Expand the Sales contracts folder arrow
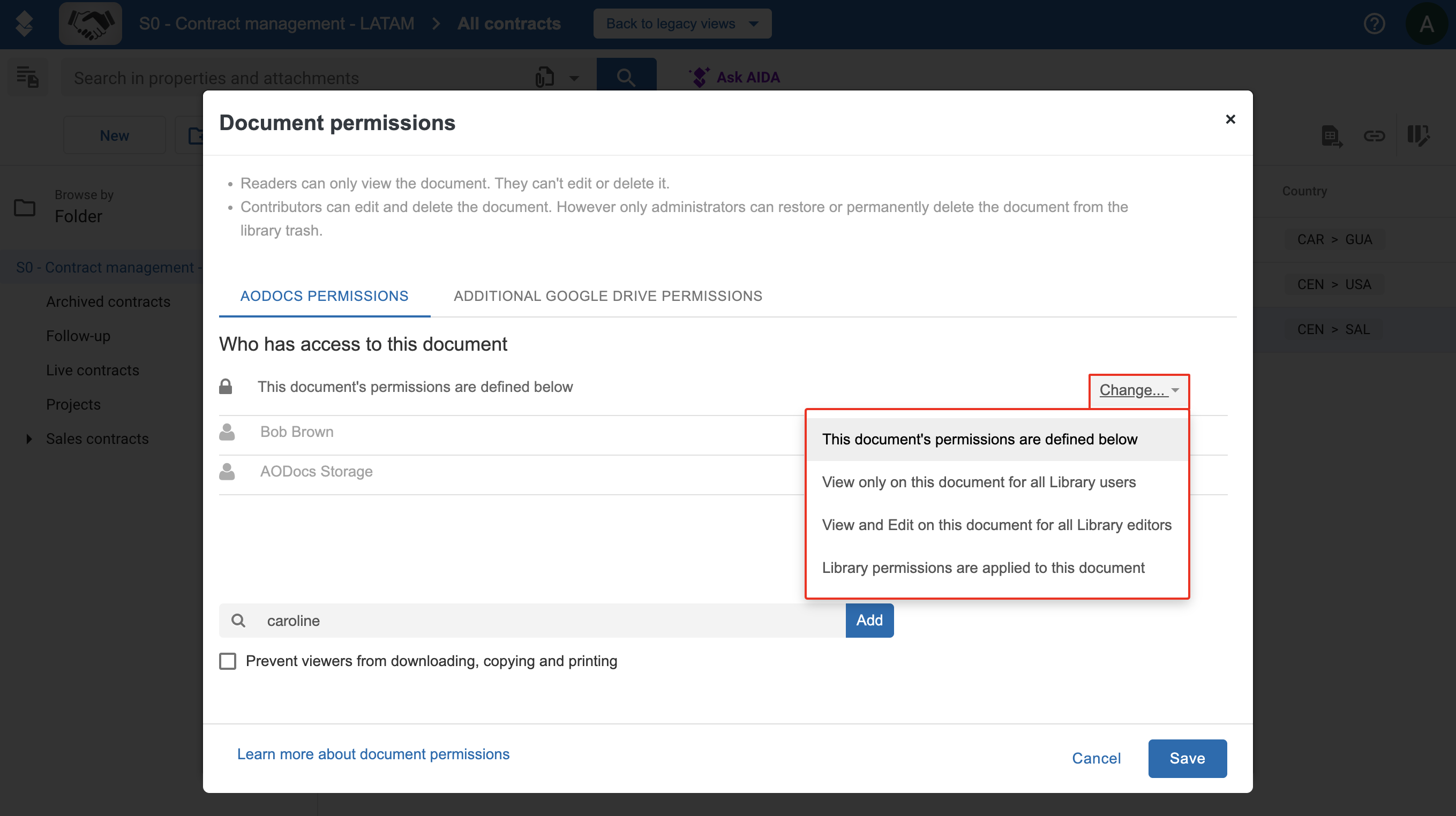This screenshot has width=1456, height=816. click(29, 439)
